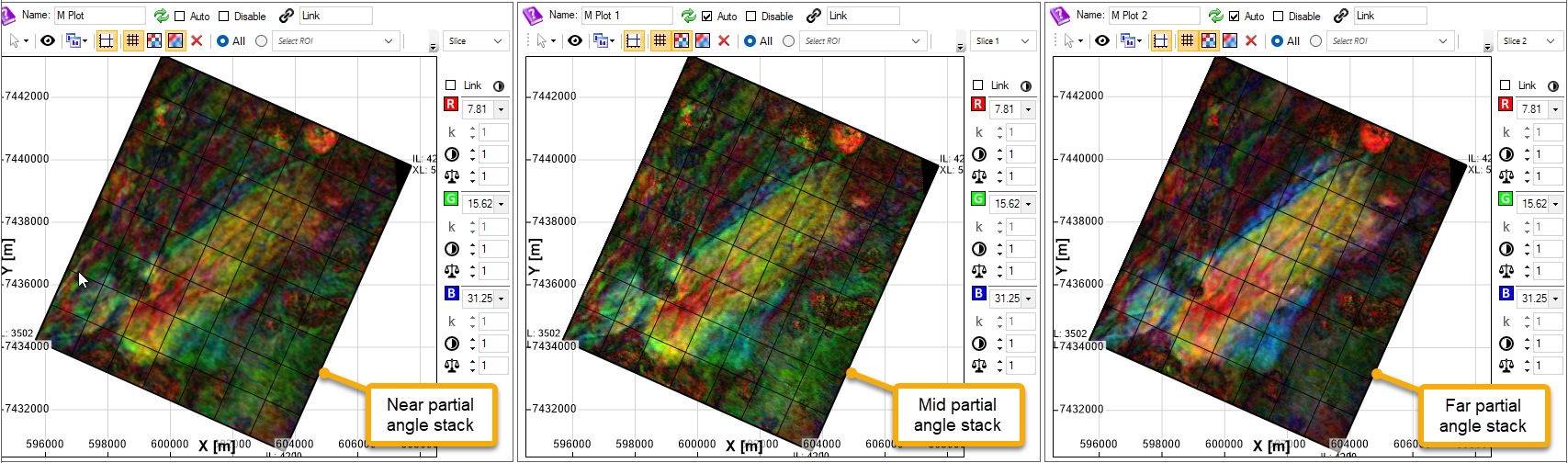Select the axes frame tool in M Plot
The image size is (1568, 463).
[107, 40]
